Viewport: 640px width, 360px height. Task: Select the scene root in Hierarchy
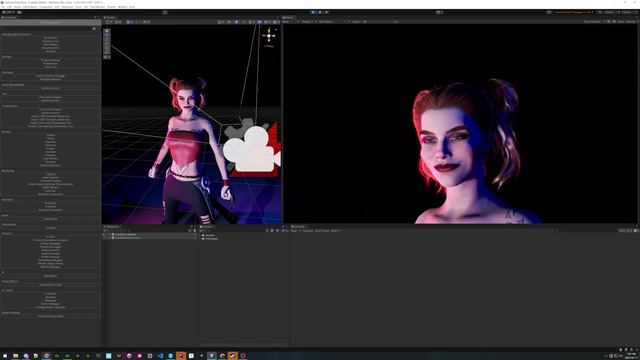click(125, 234)
